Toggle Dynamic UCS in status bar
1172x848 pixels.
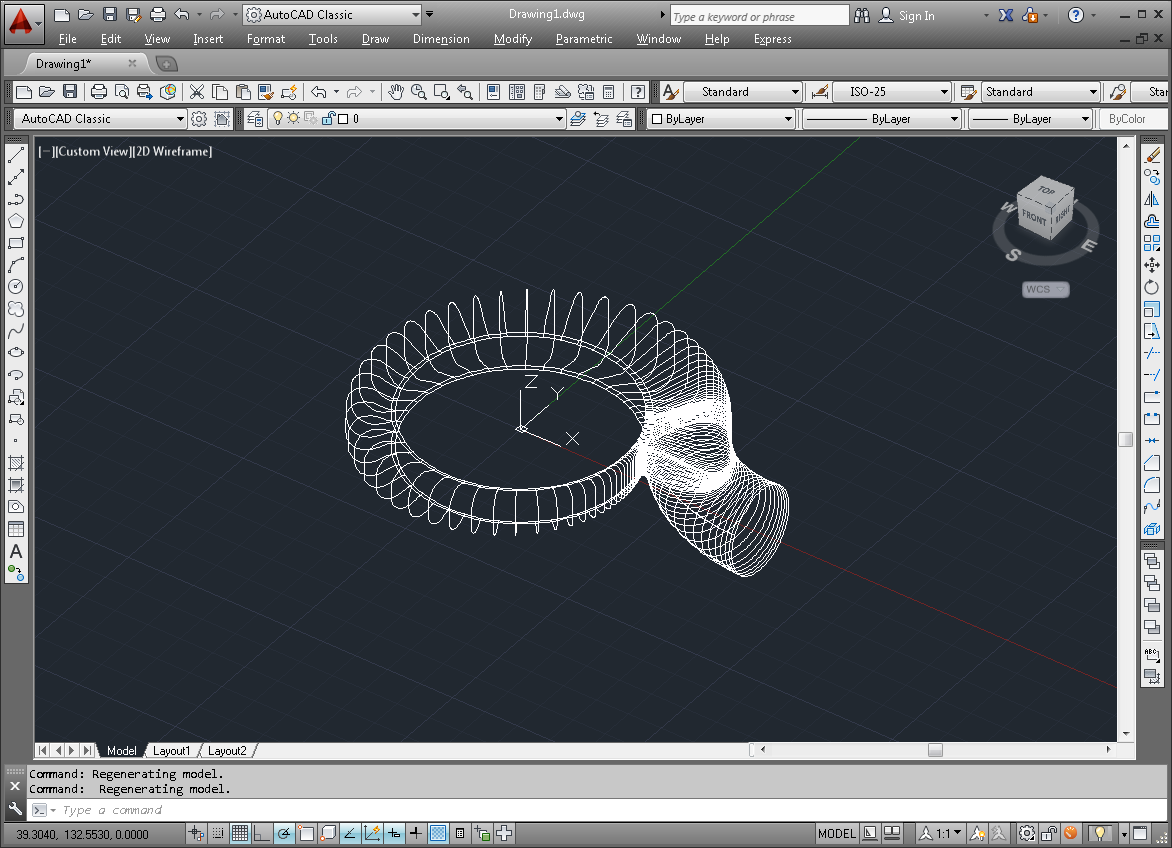(x=372, y=833)
